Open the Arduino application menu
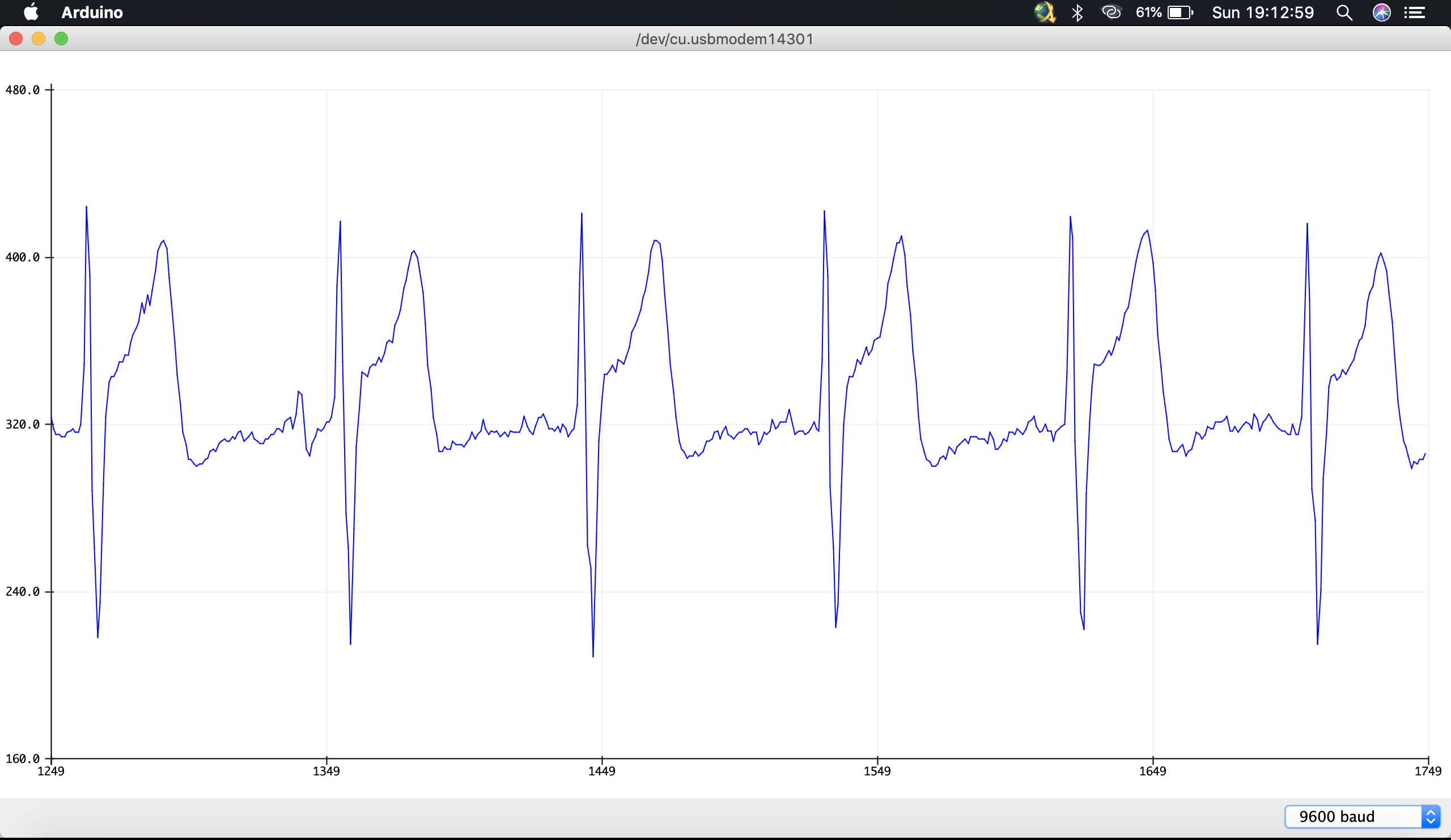This screenshot has width=1451, height=840. (x=92, y=12)
